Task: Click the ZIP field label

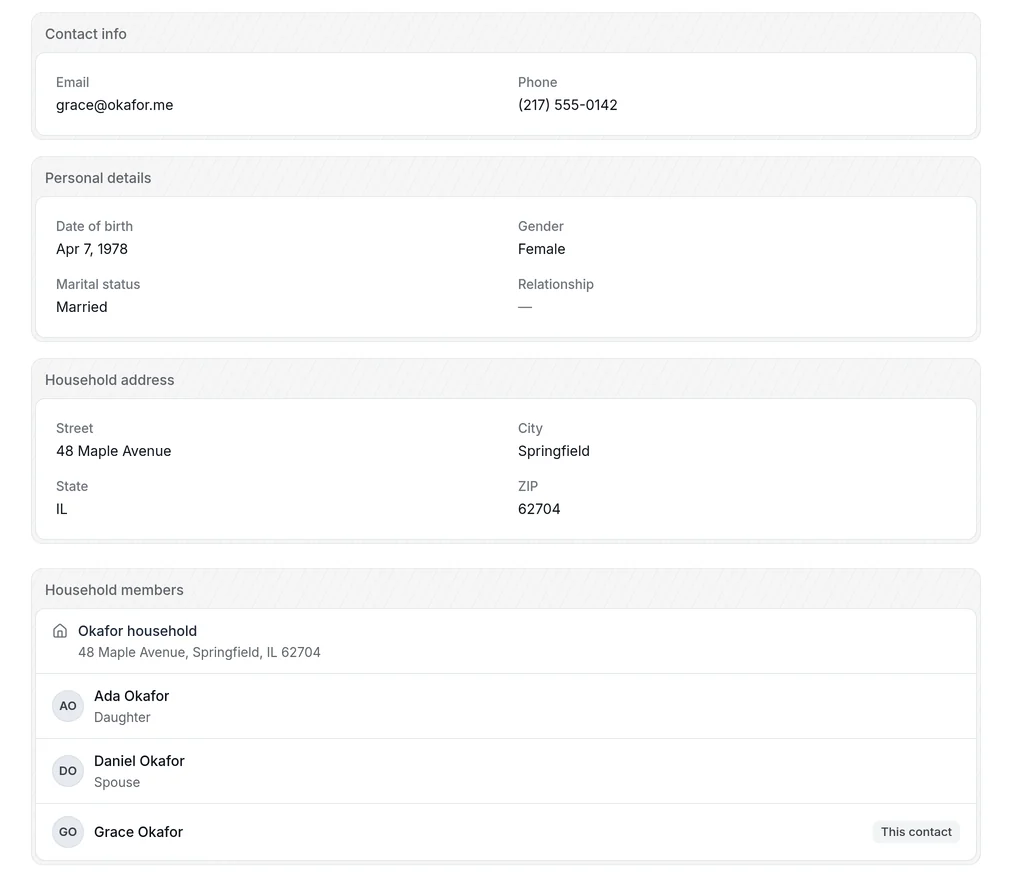Action: 528,487
